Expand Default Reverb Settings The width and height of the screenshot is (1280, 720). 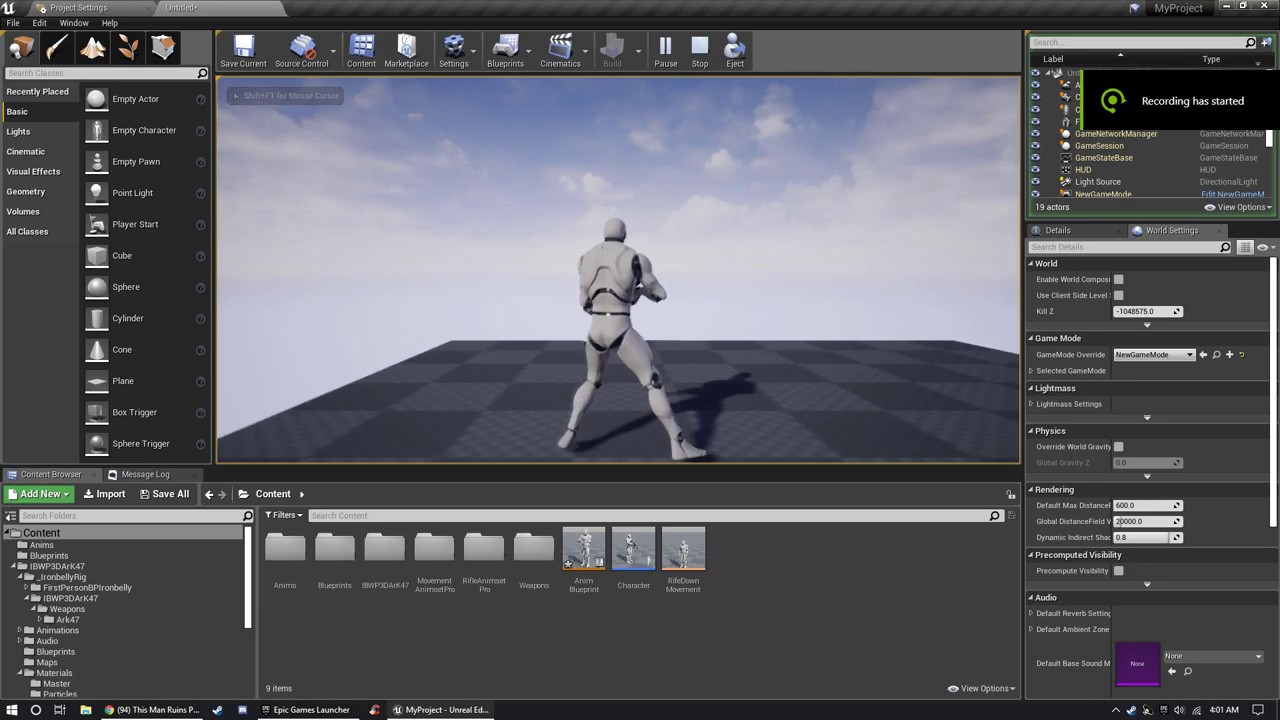pyautogui.click(x=1031, y=614)
